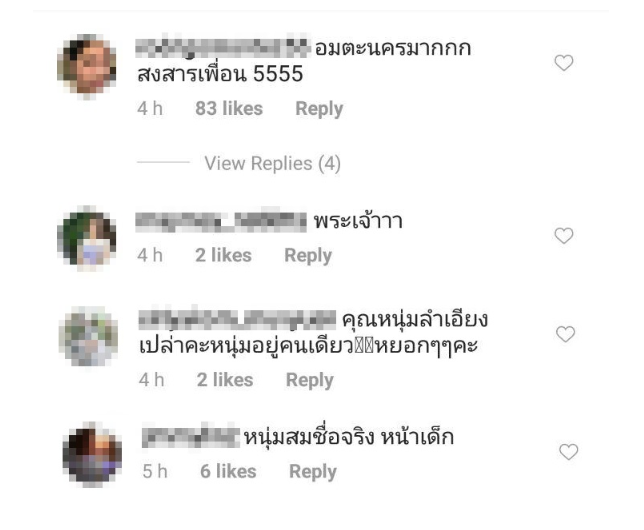Expand View Replies (4)

pos(272,163)
